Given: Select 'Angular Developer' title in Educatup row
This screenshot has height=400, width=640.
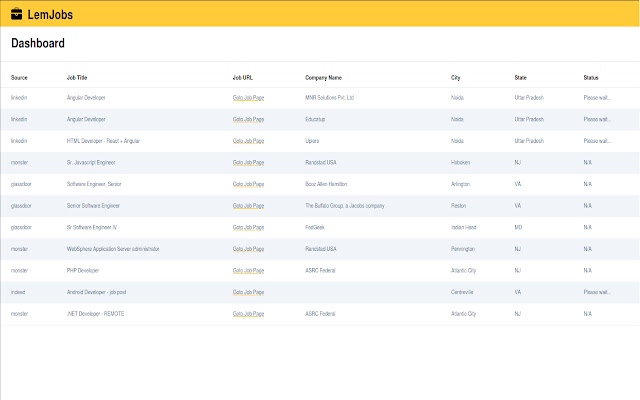Looking at the screenshot, I should click(x=86, y=119).
